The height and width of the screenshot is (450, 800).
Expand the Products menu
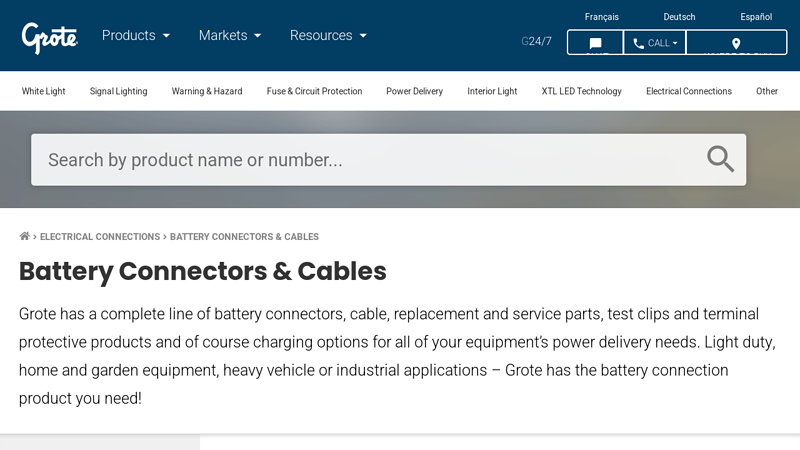coord(136,35)
